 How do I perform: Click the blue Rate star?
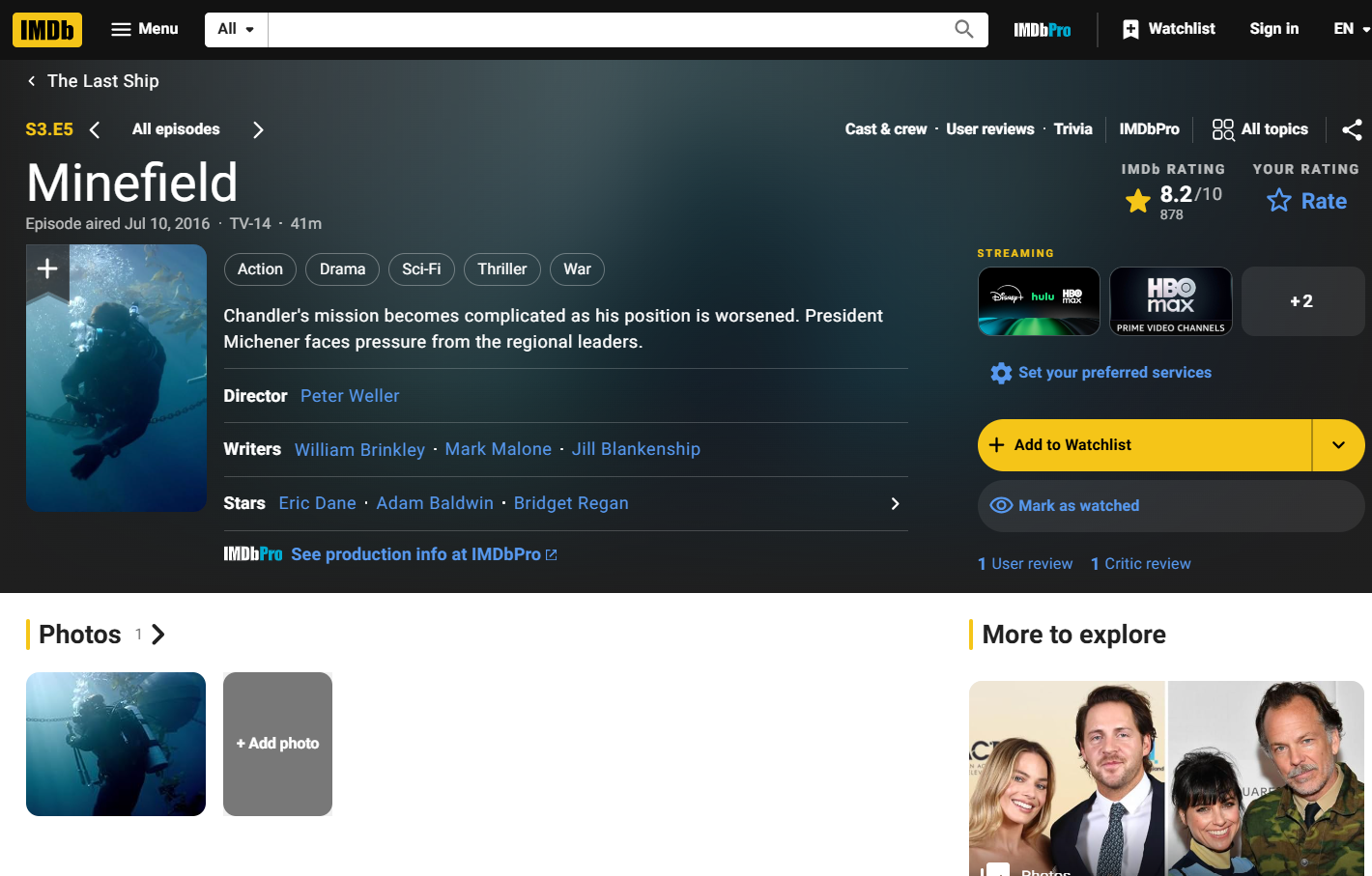click(x=1279, y=201)
